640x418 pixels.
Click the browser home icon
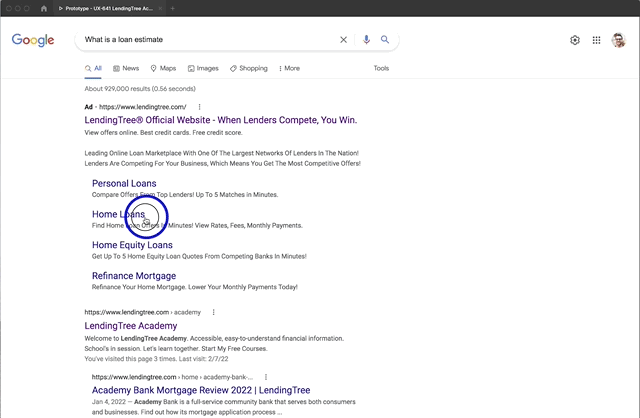point(44,8)
